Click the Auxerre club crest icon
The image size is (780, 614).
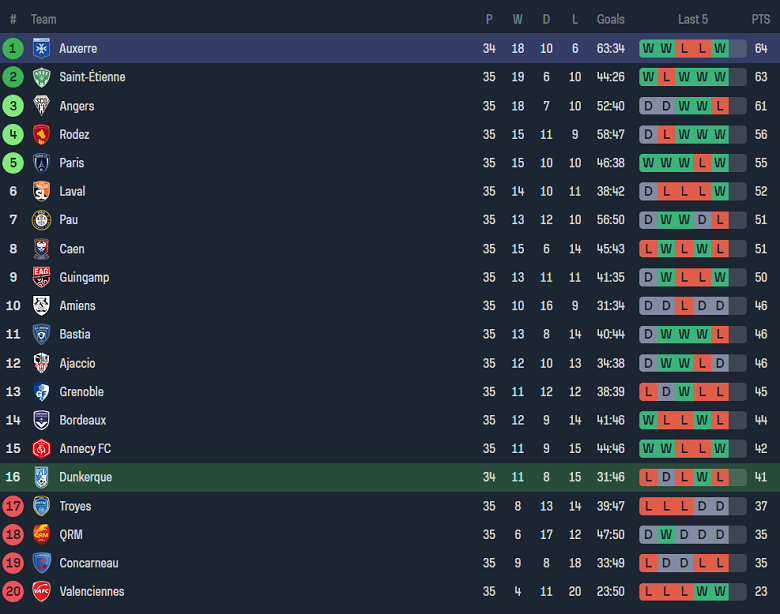click(x=41, y=48)
